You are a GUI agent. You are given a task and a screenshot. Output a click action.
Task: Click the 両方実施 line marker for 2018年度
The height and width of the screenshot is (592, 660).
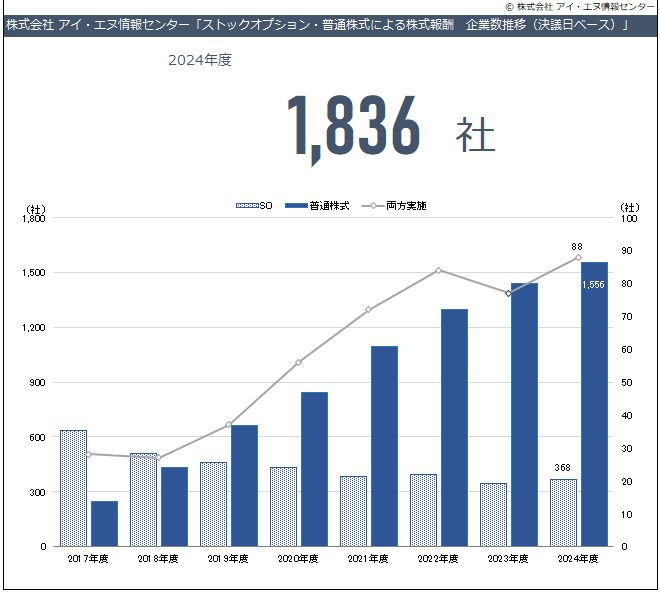click(158, 458)
